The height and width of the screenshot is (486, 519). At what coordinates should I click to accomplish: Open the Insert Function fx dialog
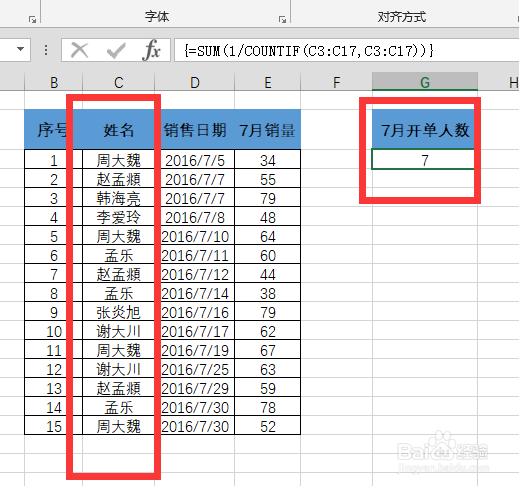151,50
